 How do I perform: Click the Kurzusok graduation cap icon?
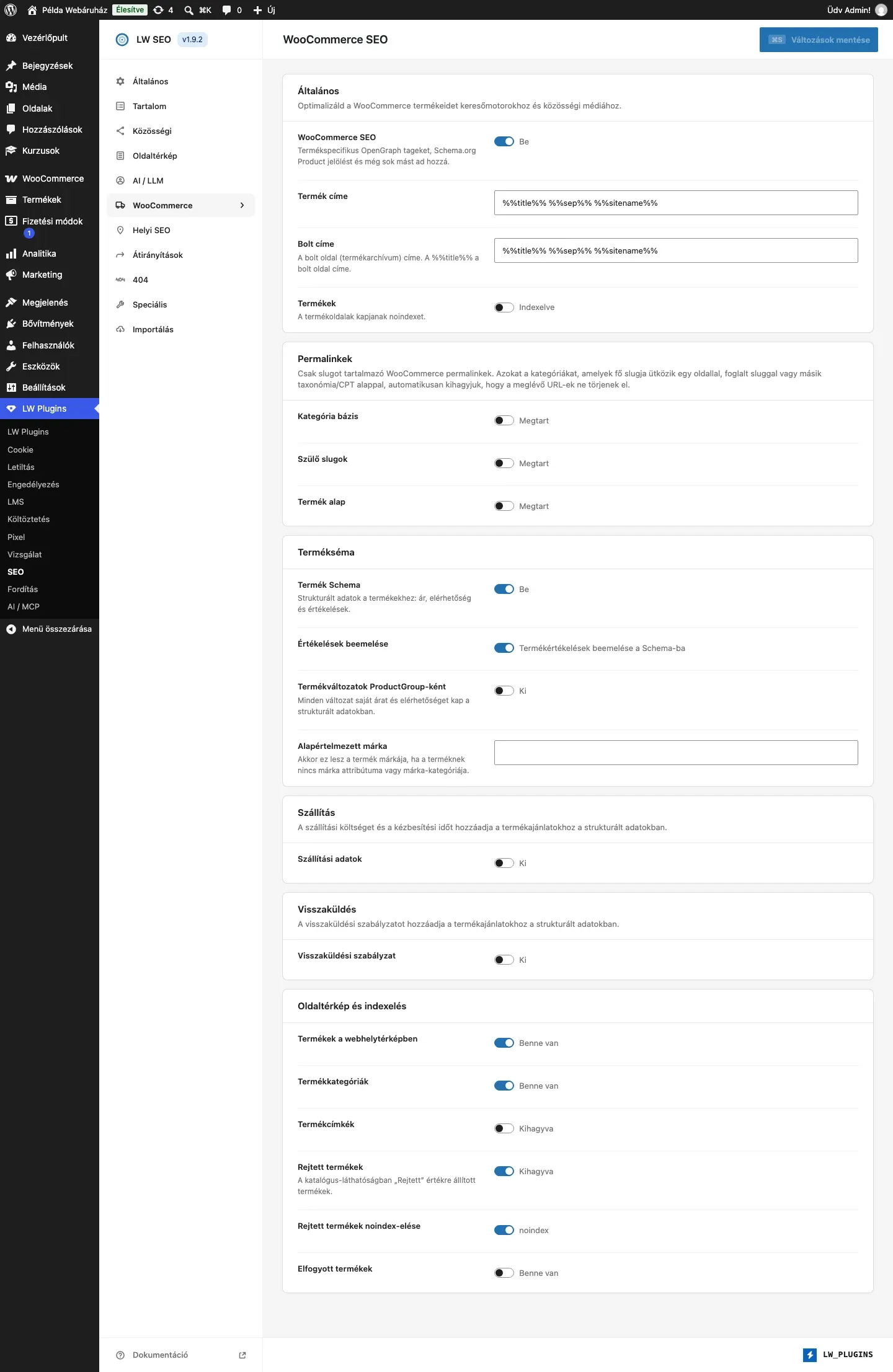coord(11,151)
